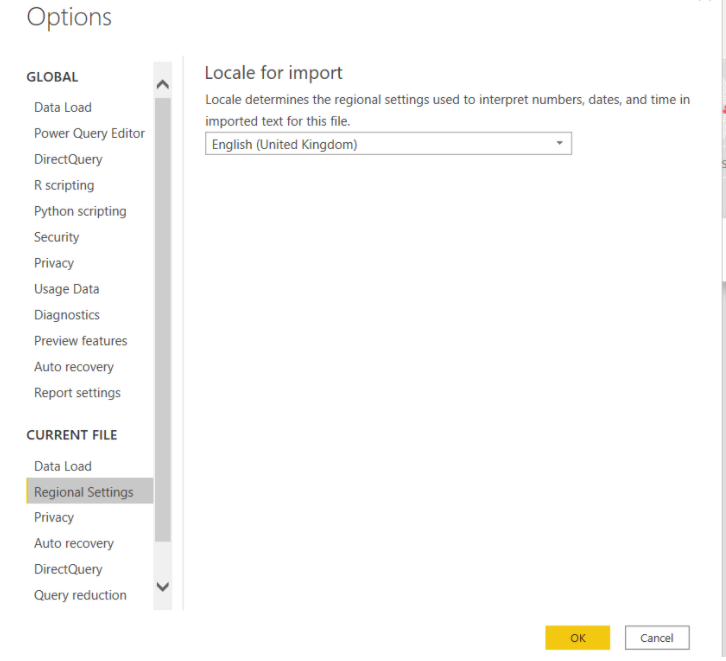The height and width of the screenshot is (661, 726).
Task: Open Python scripting settings
Action: click(x=80, y=211)
